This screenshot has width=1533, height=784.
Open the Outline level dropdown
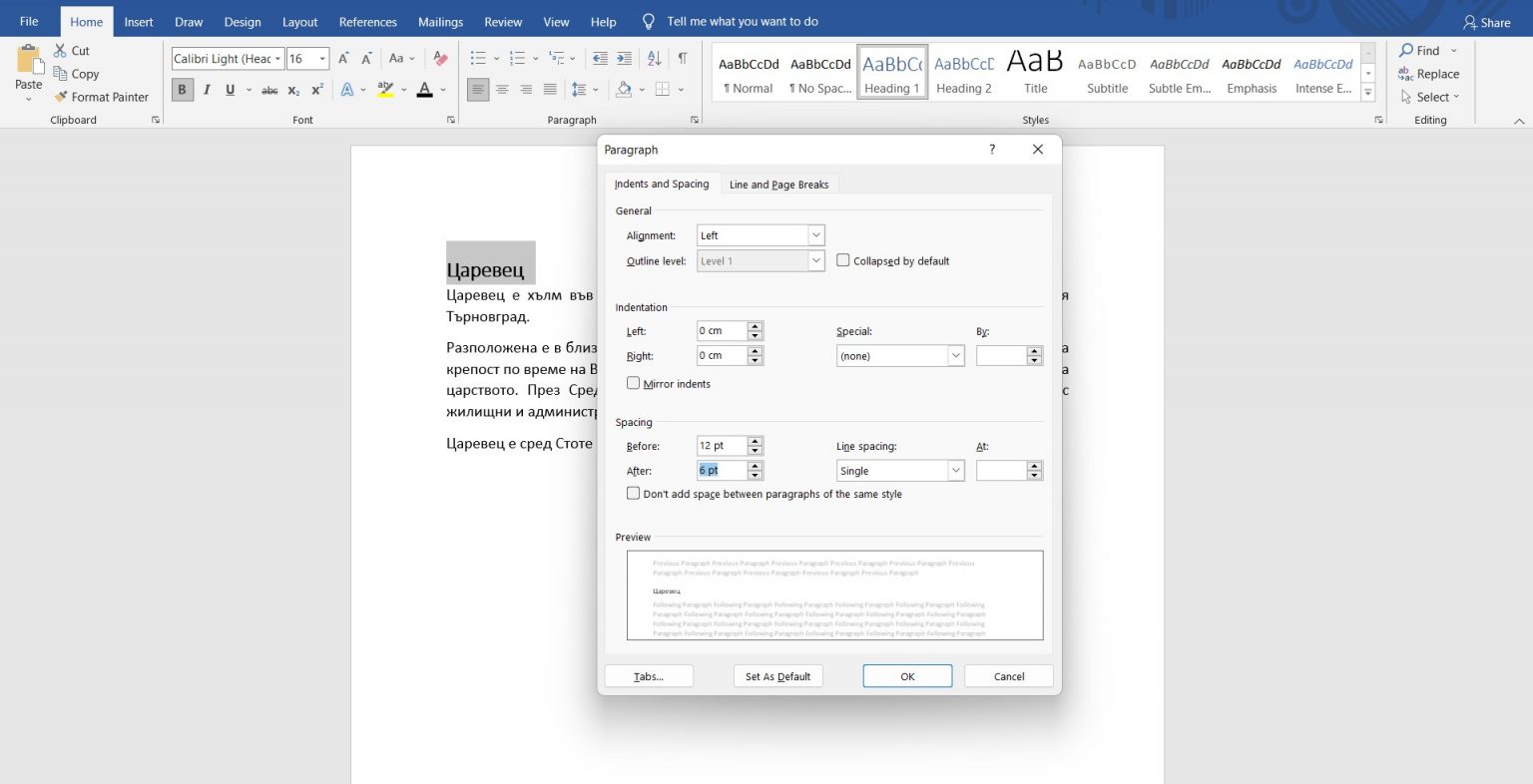[815, 260]
